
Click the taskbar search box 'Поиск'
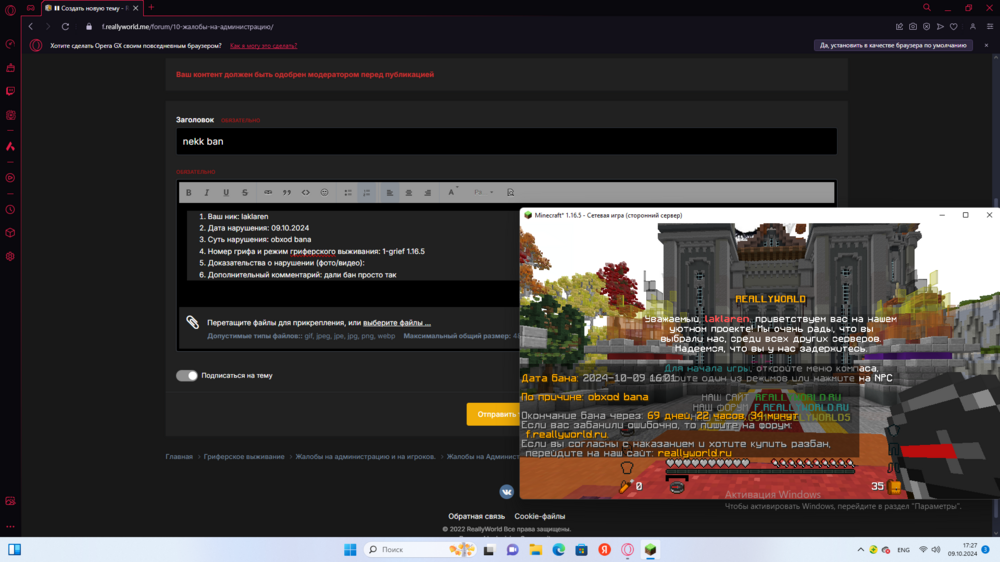pos(419,550)
